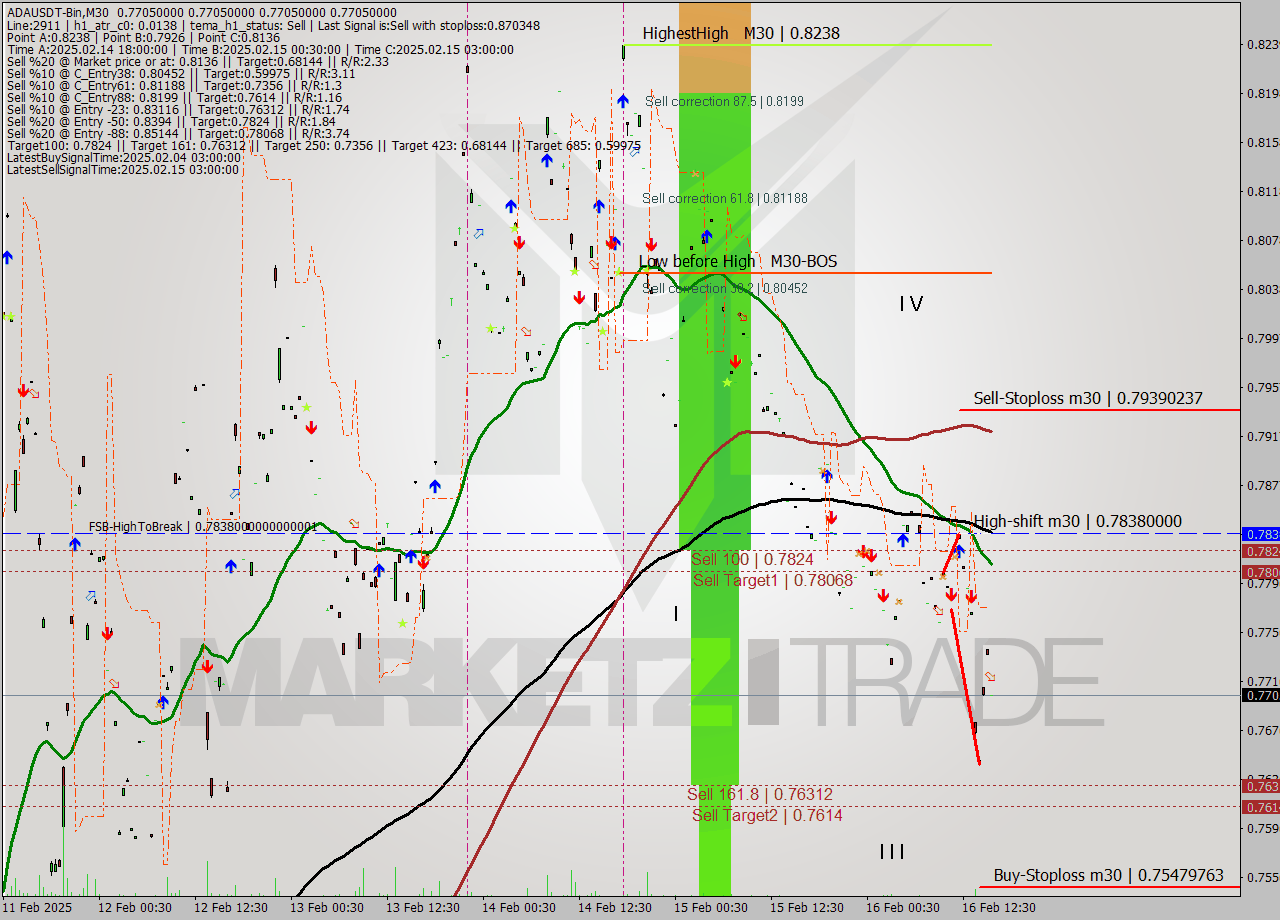Click the yellow star inside the green highlighted zone

point(729,381)
